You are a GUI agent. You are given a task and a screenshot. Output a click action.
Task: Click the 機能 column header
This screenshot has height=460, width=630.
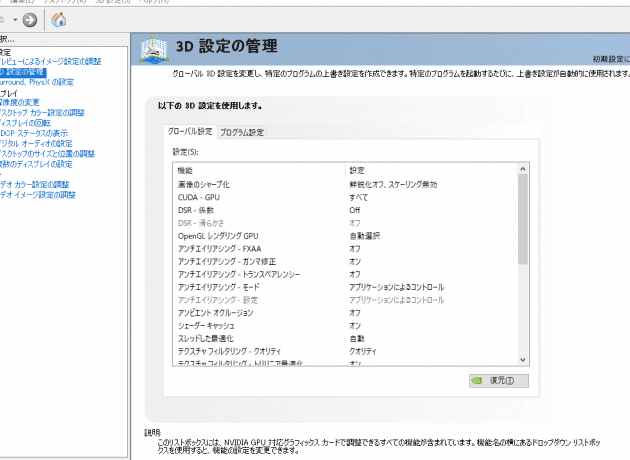click(259, 171)
